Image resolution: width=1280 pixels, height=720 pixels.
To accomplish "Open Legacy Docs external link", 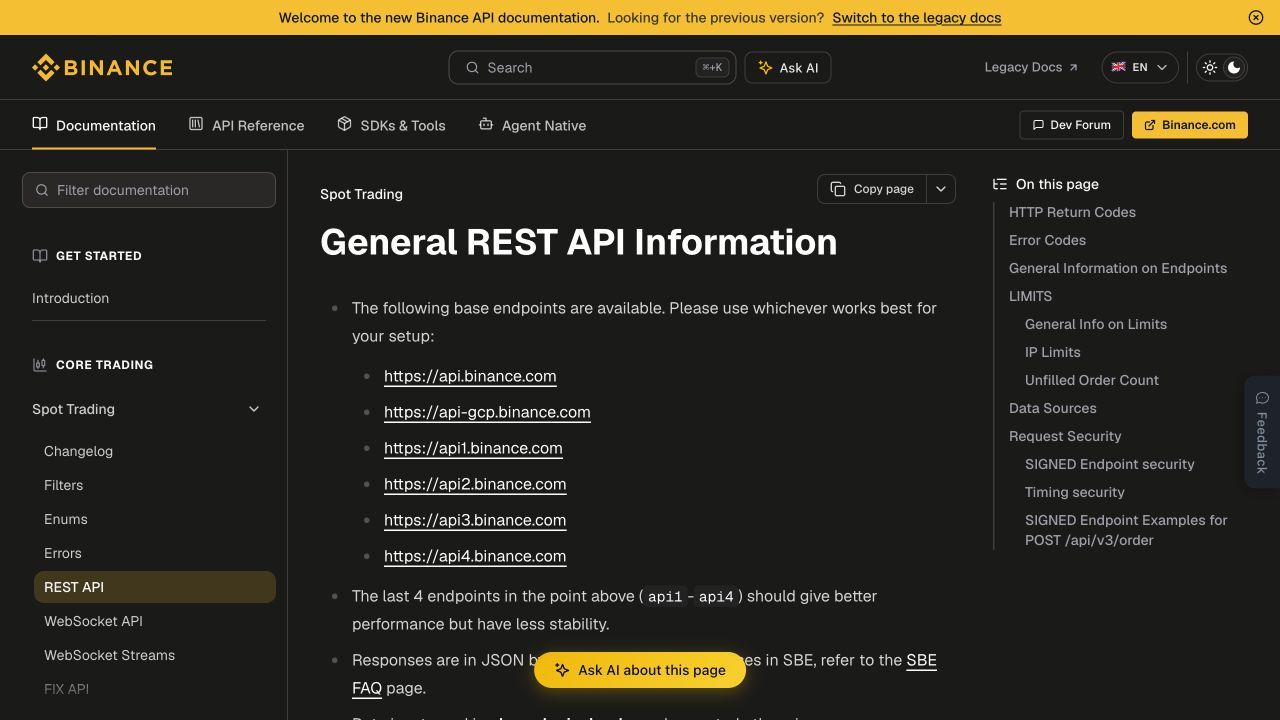I will click(x=1031, y=67).
